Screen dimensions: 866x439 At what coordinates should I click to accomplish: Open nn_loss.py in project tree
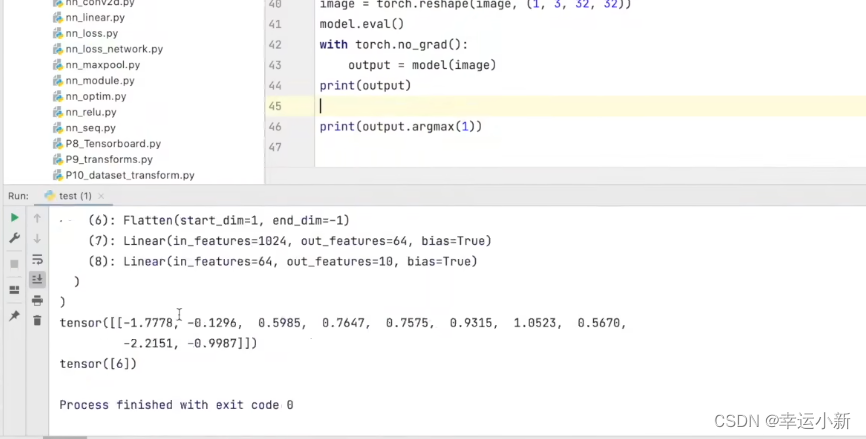92,33
